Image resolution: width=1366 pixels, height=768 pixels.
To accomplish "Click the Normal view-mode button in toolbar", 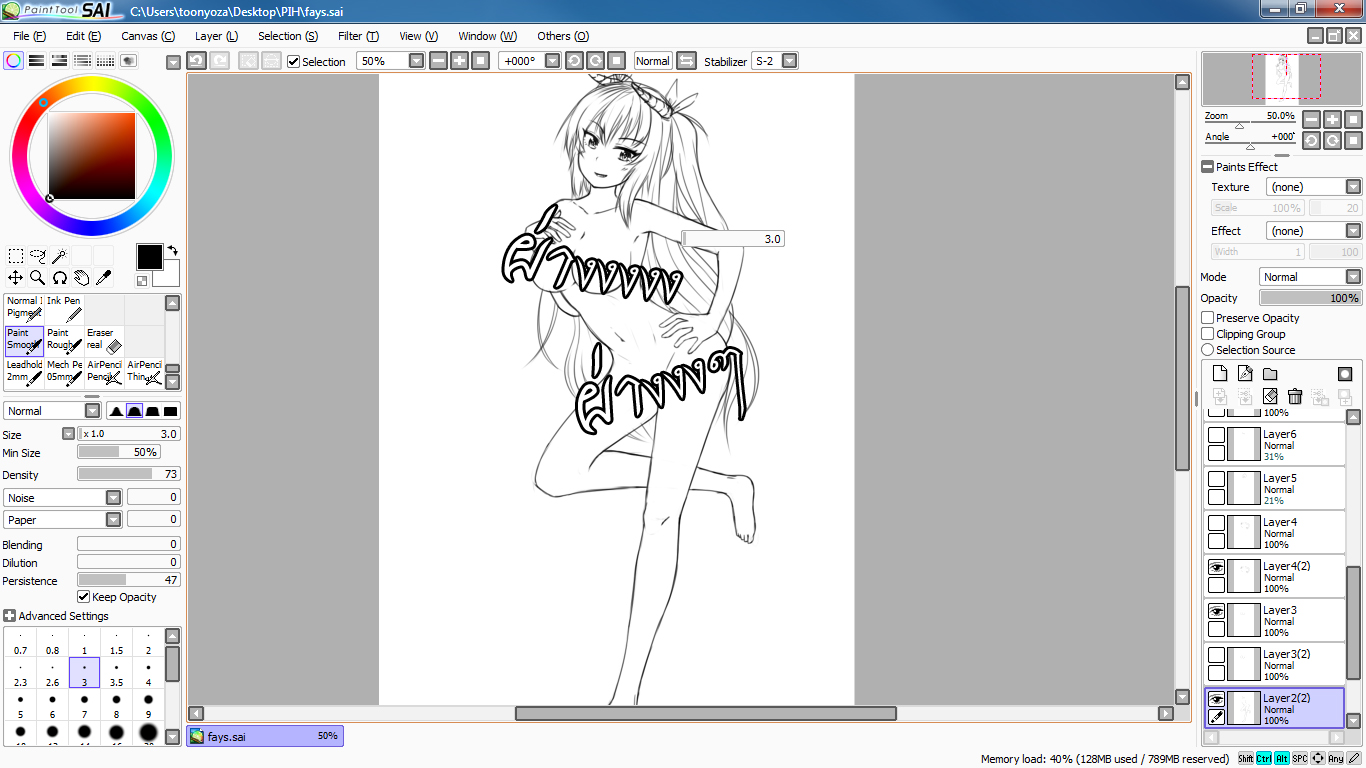I will (x=652, y=61).
